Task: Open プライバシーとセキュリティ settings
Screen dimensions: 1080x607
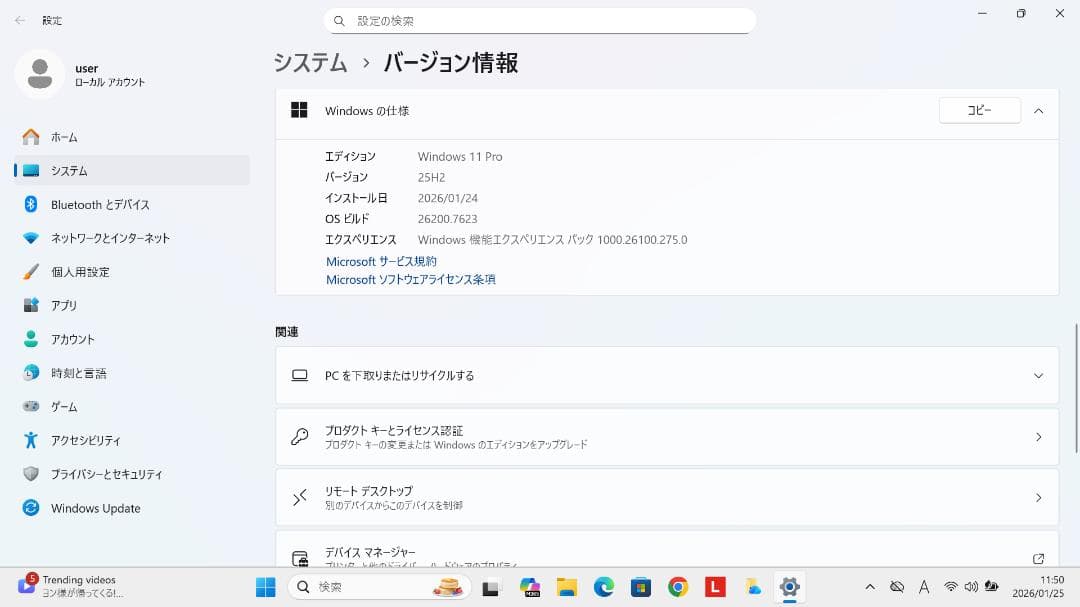Action: click(111, 474)
